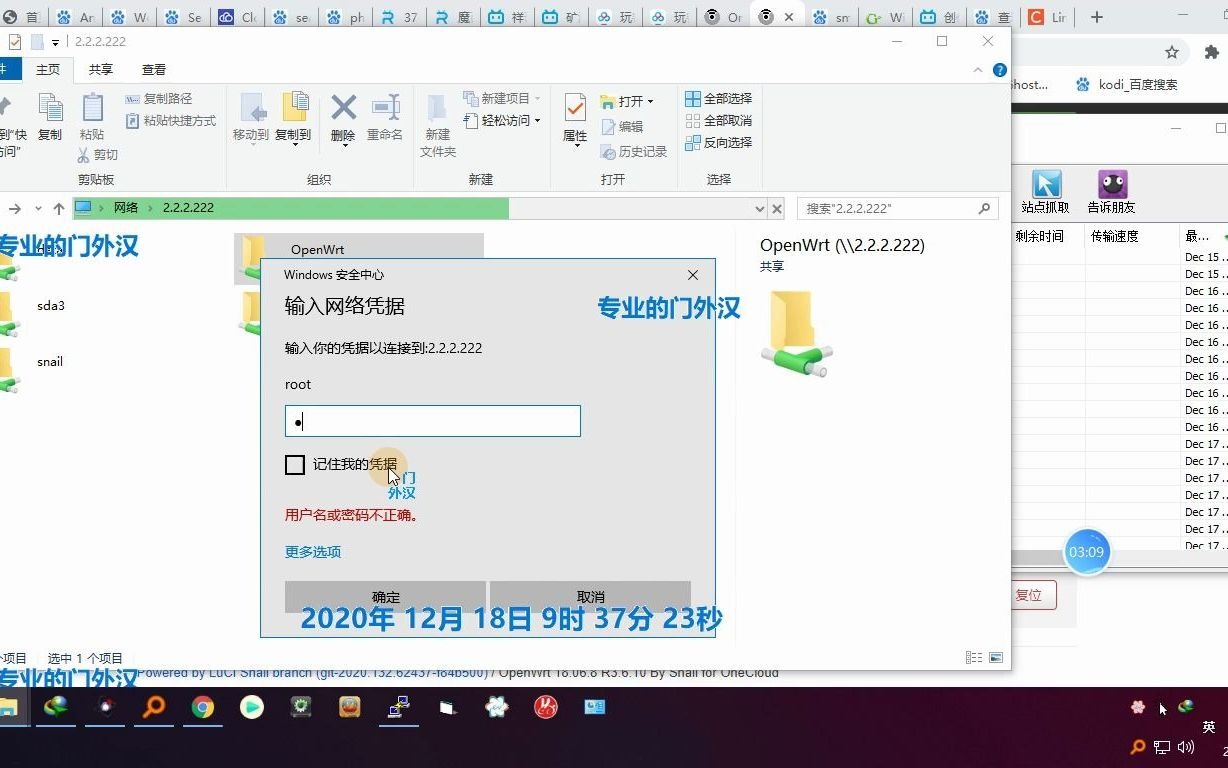Open Chrome from the taskbar
This screenshot has width=1228, height=768.
tap(203, 707)
